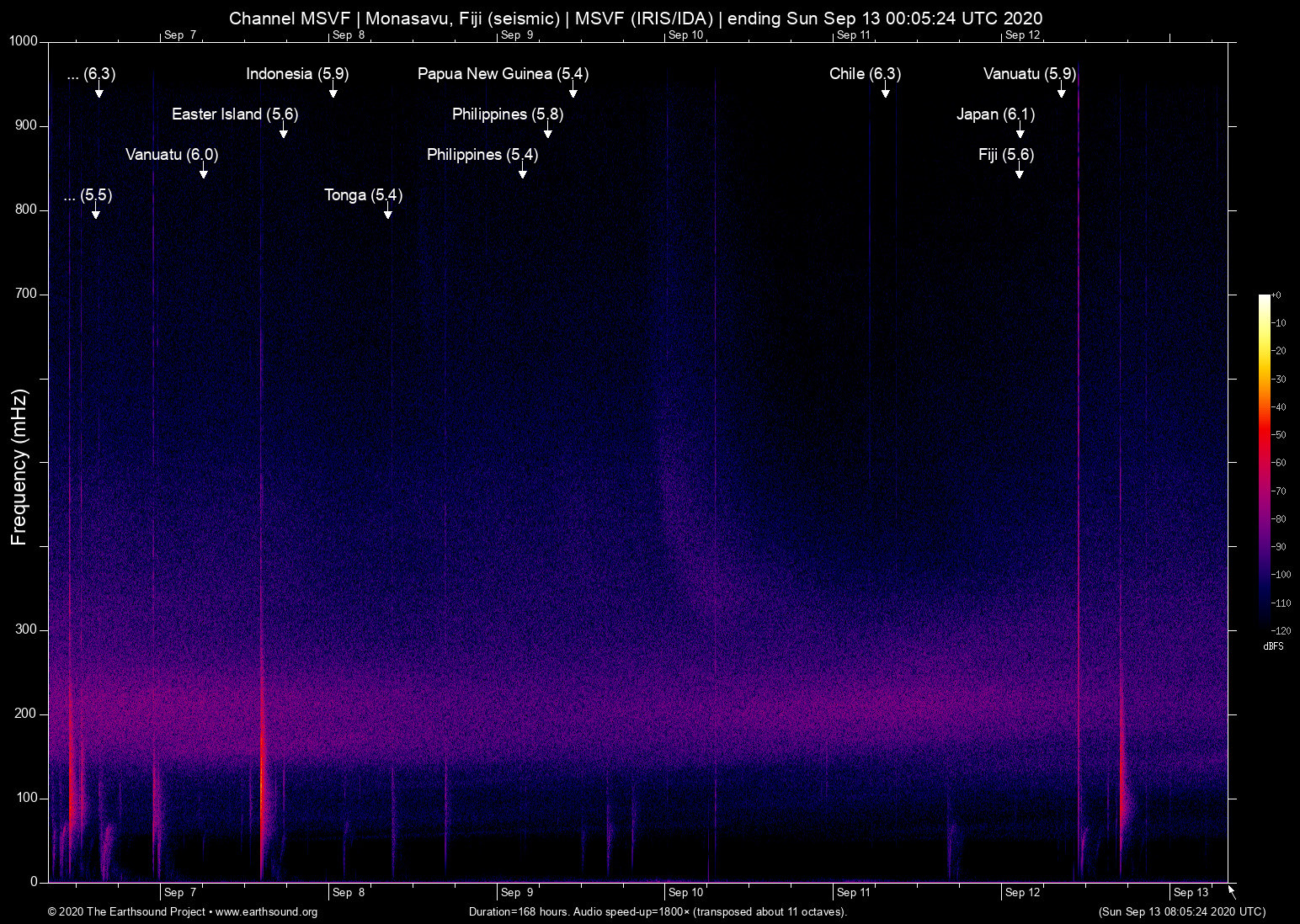Image resolution: width=1300 pixels, height=924 pixels.
Task: Click the Indonesia (5.9) event arrow
Action: coord(333,94)
